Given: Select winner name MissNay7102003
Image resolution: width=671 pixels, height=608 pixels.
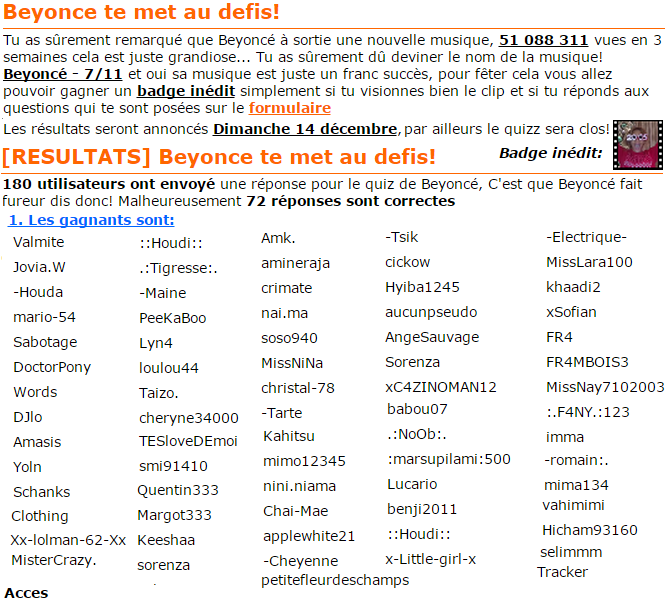Looking at the screenshot, I should 605,387.
